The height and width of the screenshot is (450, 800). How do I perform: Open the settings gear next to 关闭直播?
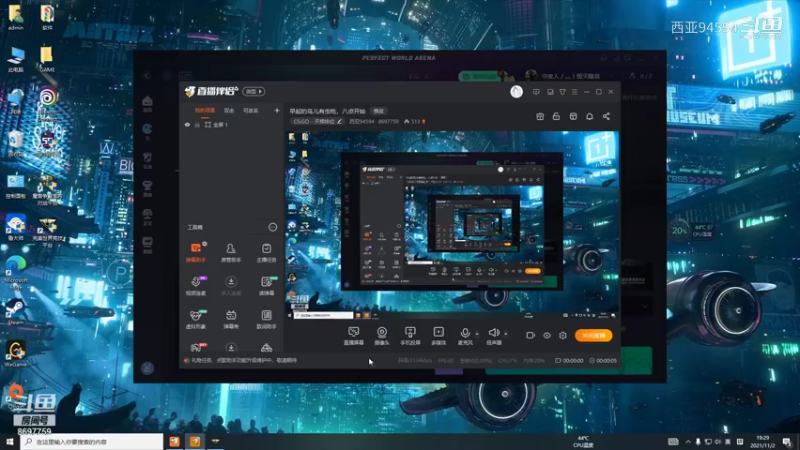click(x=563, y=335)
